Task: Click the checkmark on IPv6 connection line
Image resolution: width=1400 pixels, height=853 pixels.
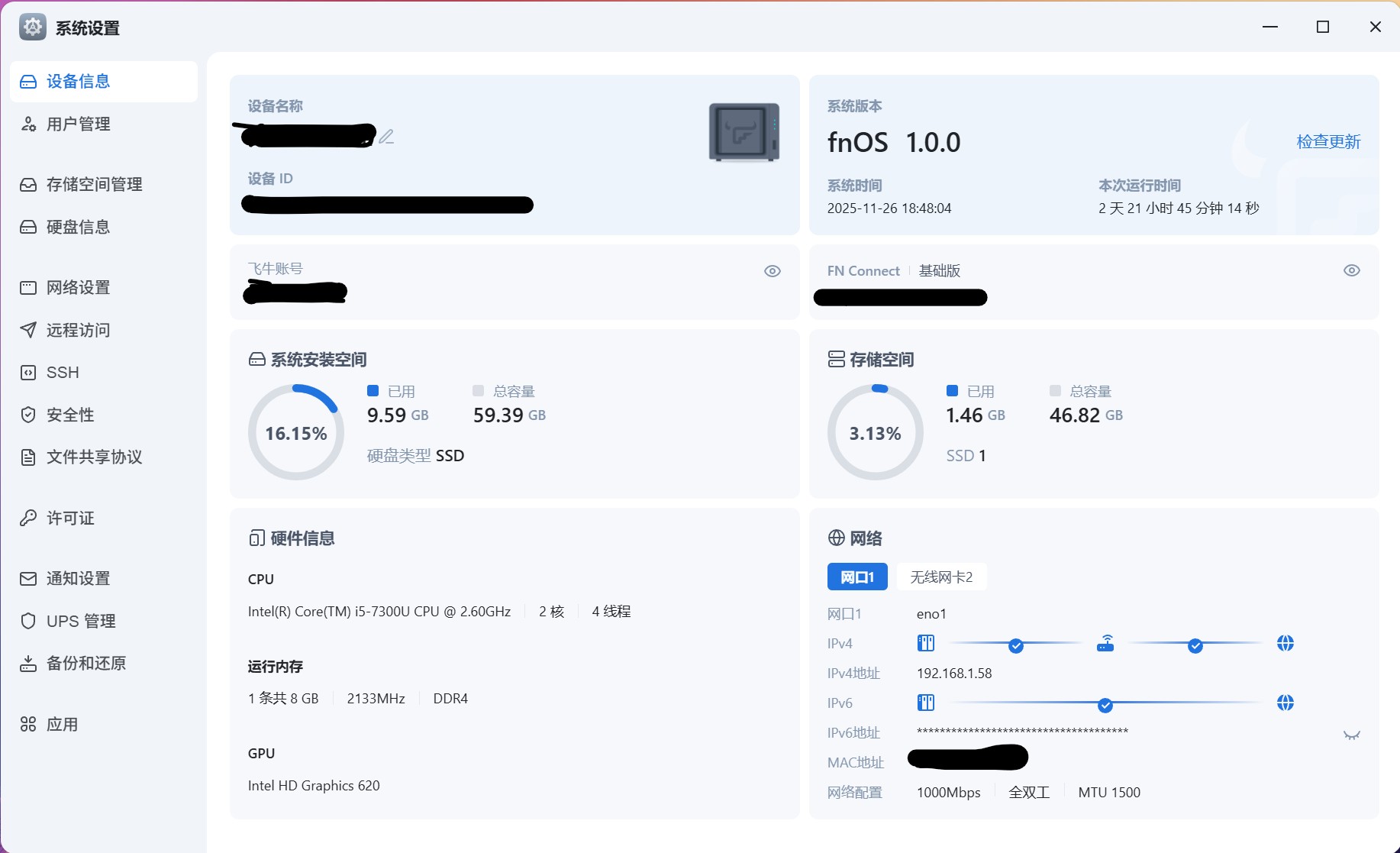Action: (x=1105, y=706)
